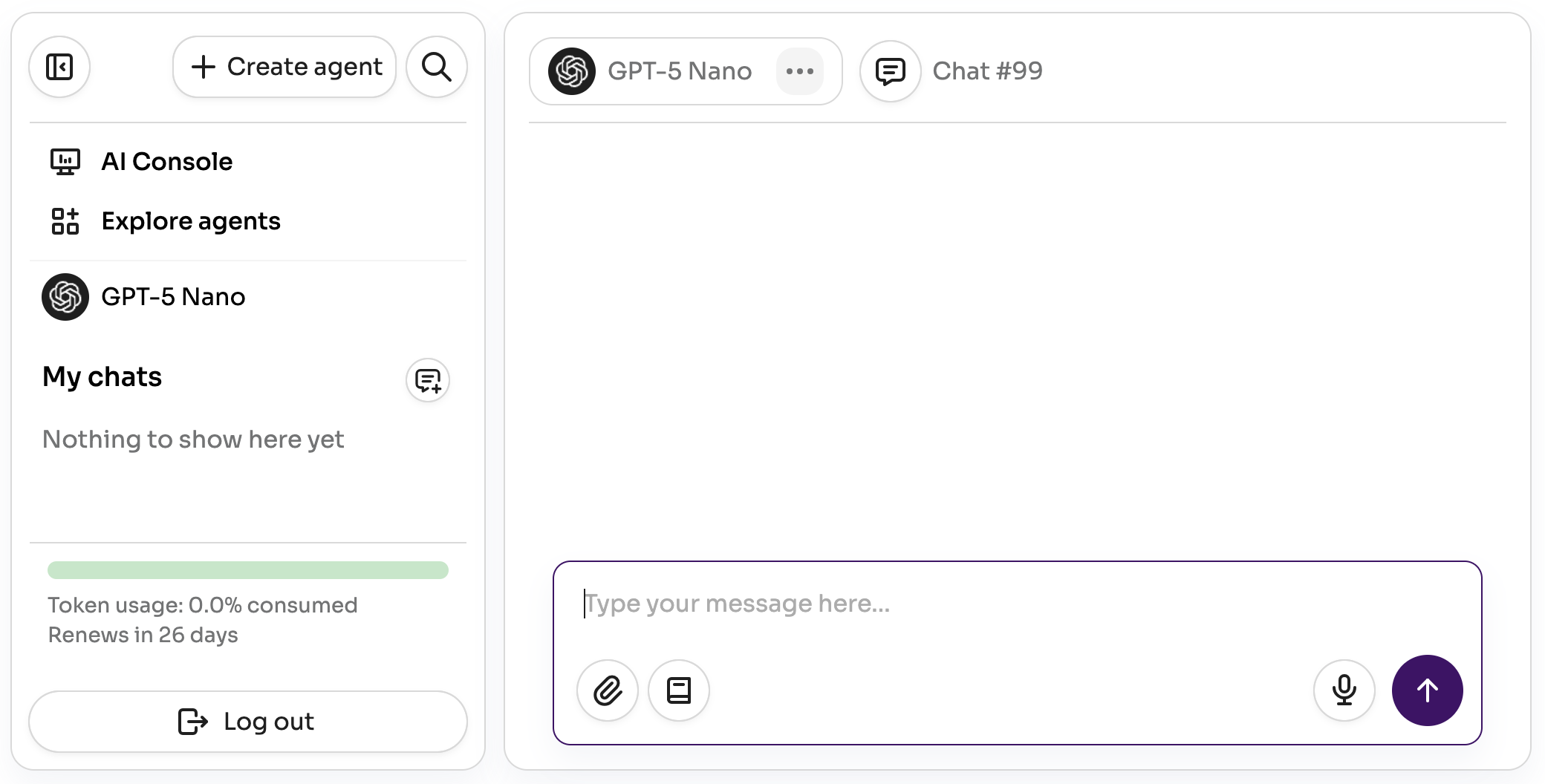Screen dimensions: 1545x784
Task: Open AI Console from the sidebar
Action: (x=166, y=162)
